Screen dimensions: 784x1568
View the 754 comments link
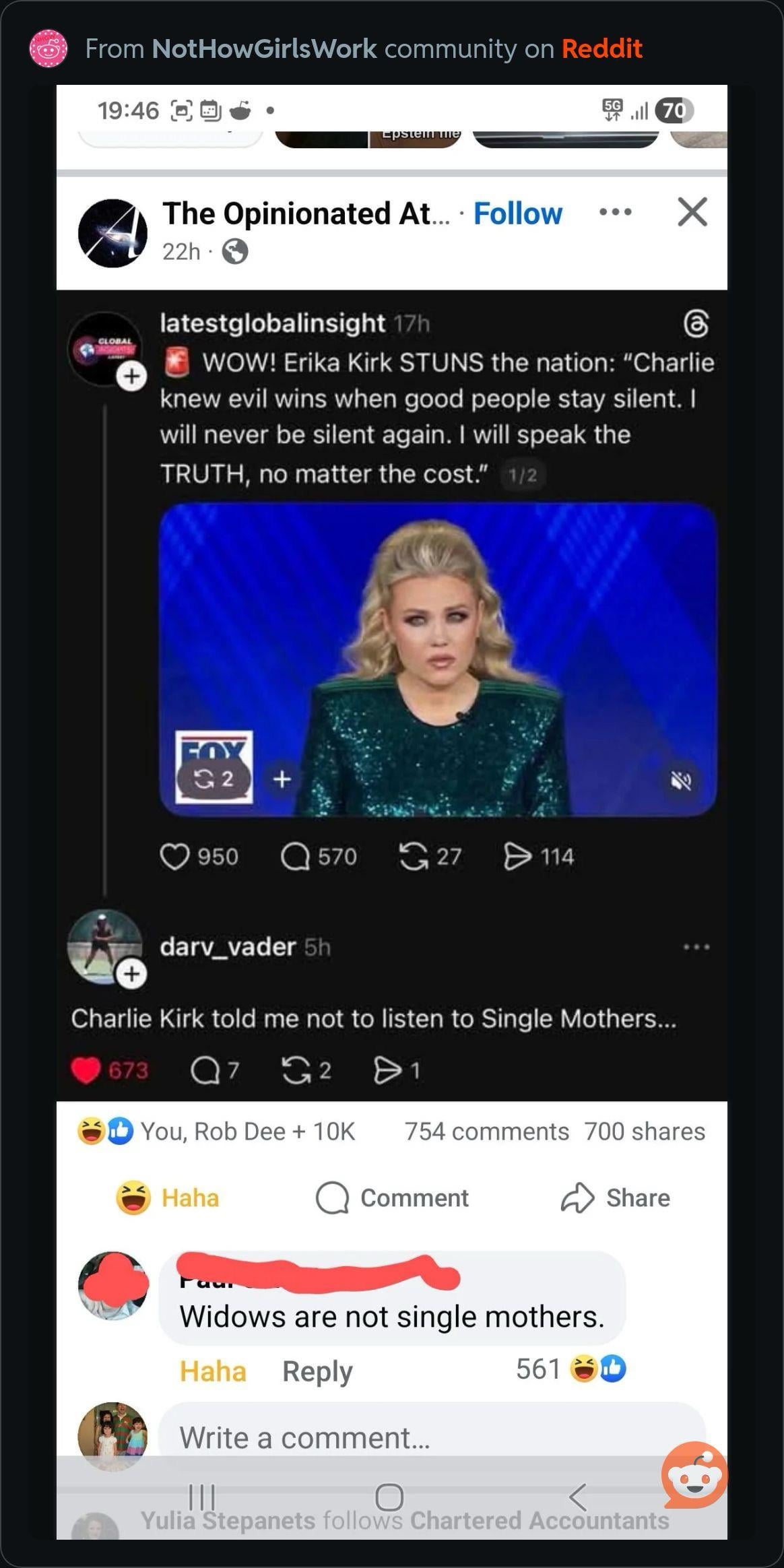click(486, 1132)
